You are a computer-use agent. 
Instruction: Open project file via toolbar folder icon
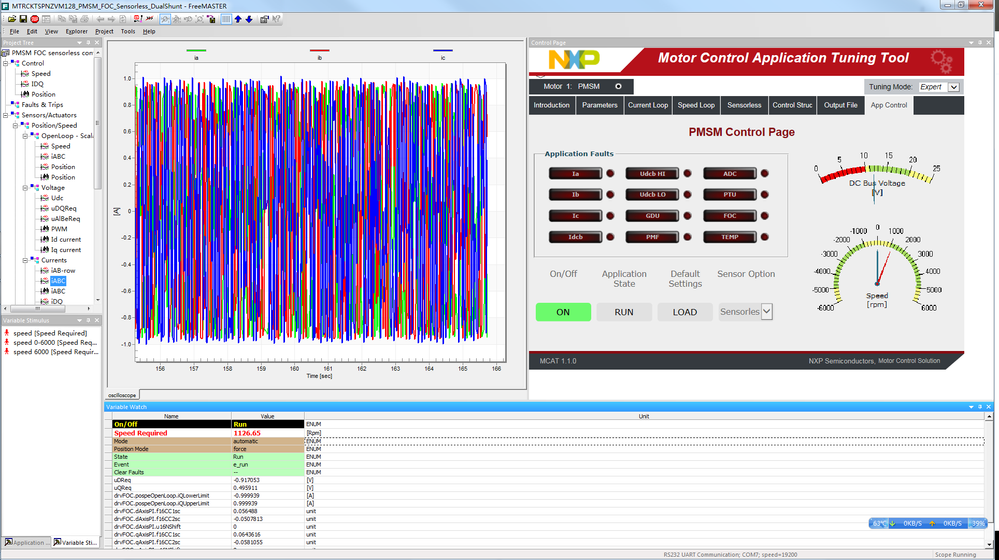[12, 19]
